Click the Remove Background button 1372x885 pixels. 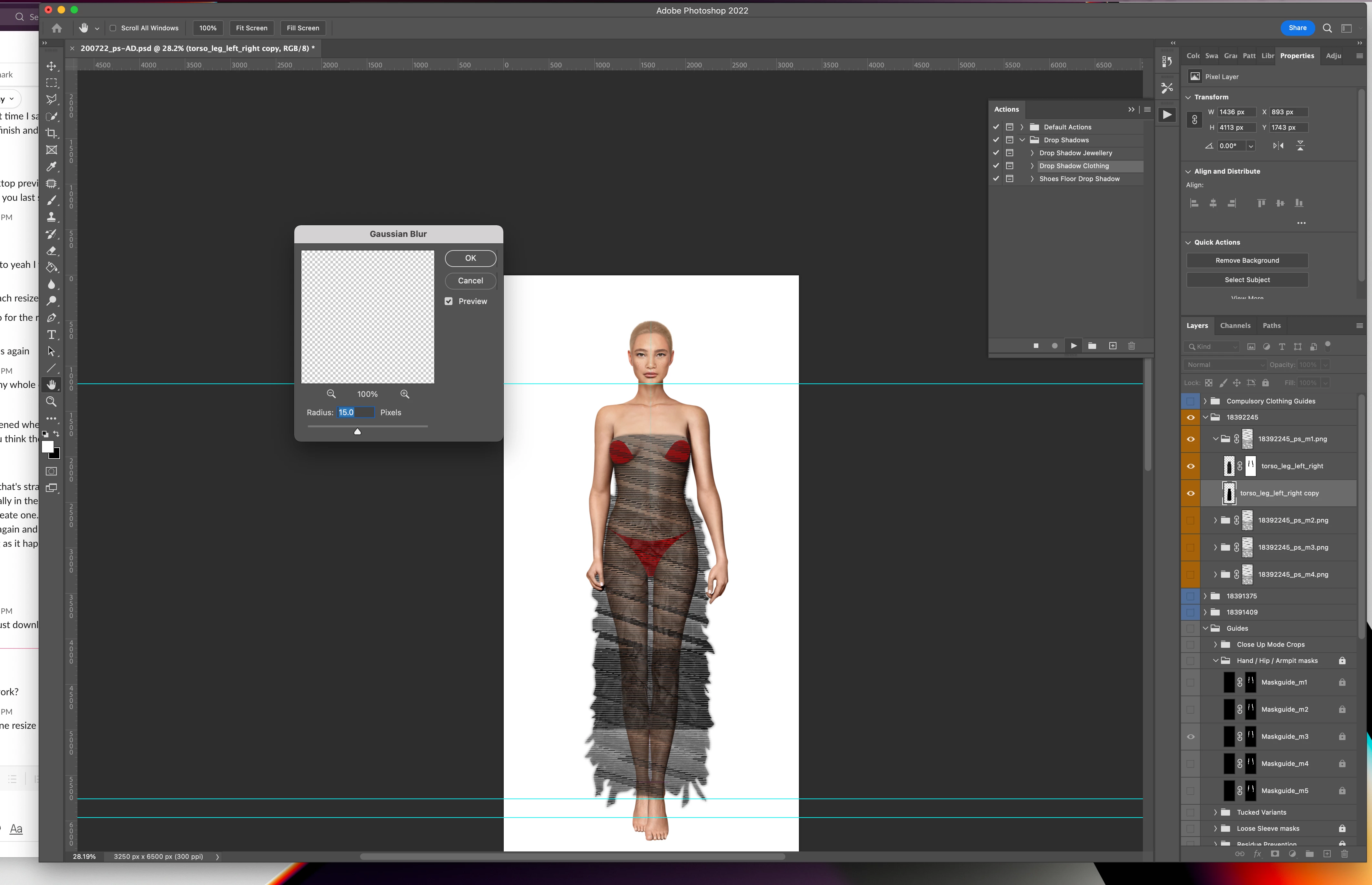click(x=1247, y=260)
